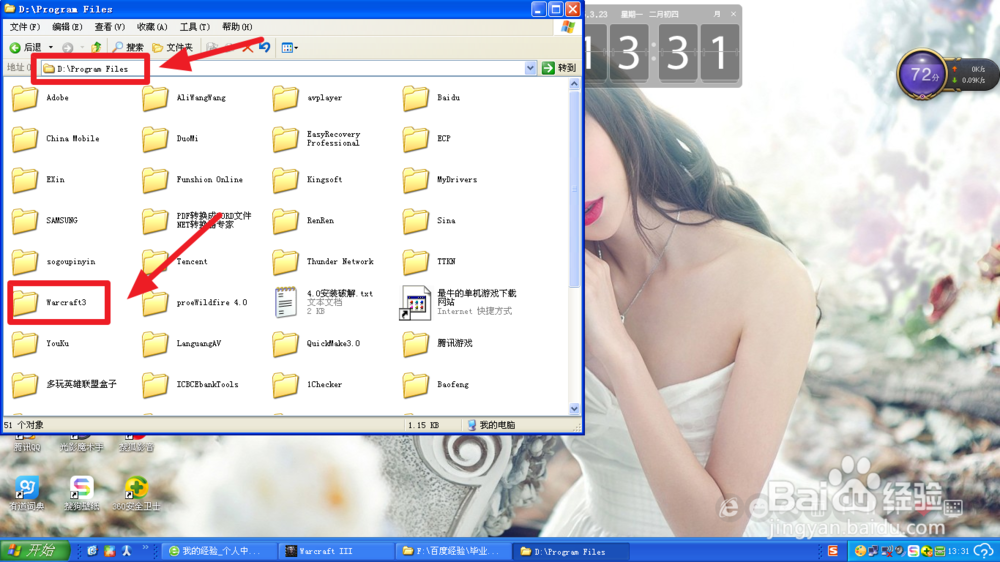Click the Sogou input method tray icon

coord(833,551)
